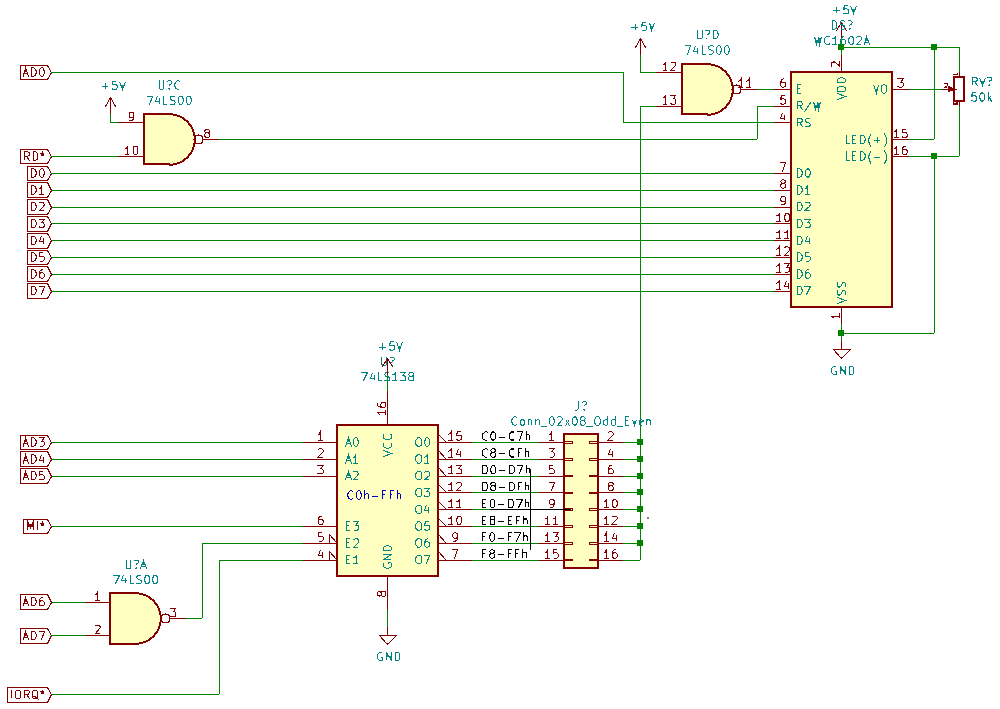Select the +5V power symbol above 74LS138
This screenshot has height=709, width=1000.
point(388,348)
